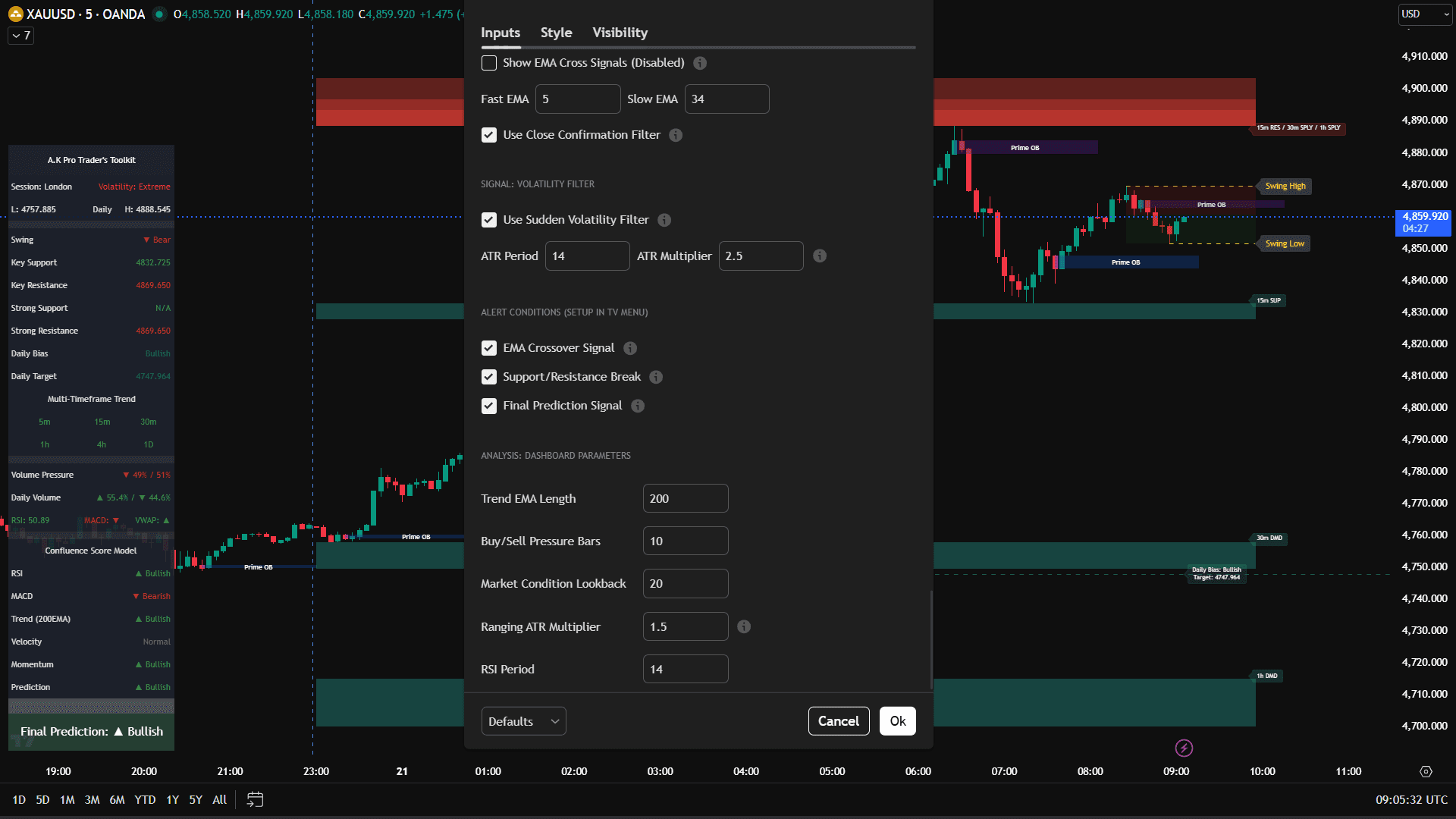Click the Slow EMA input field

[x=726, y=99]
